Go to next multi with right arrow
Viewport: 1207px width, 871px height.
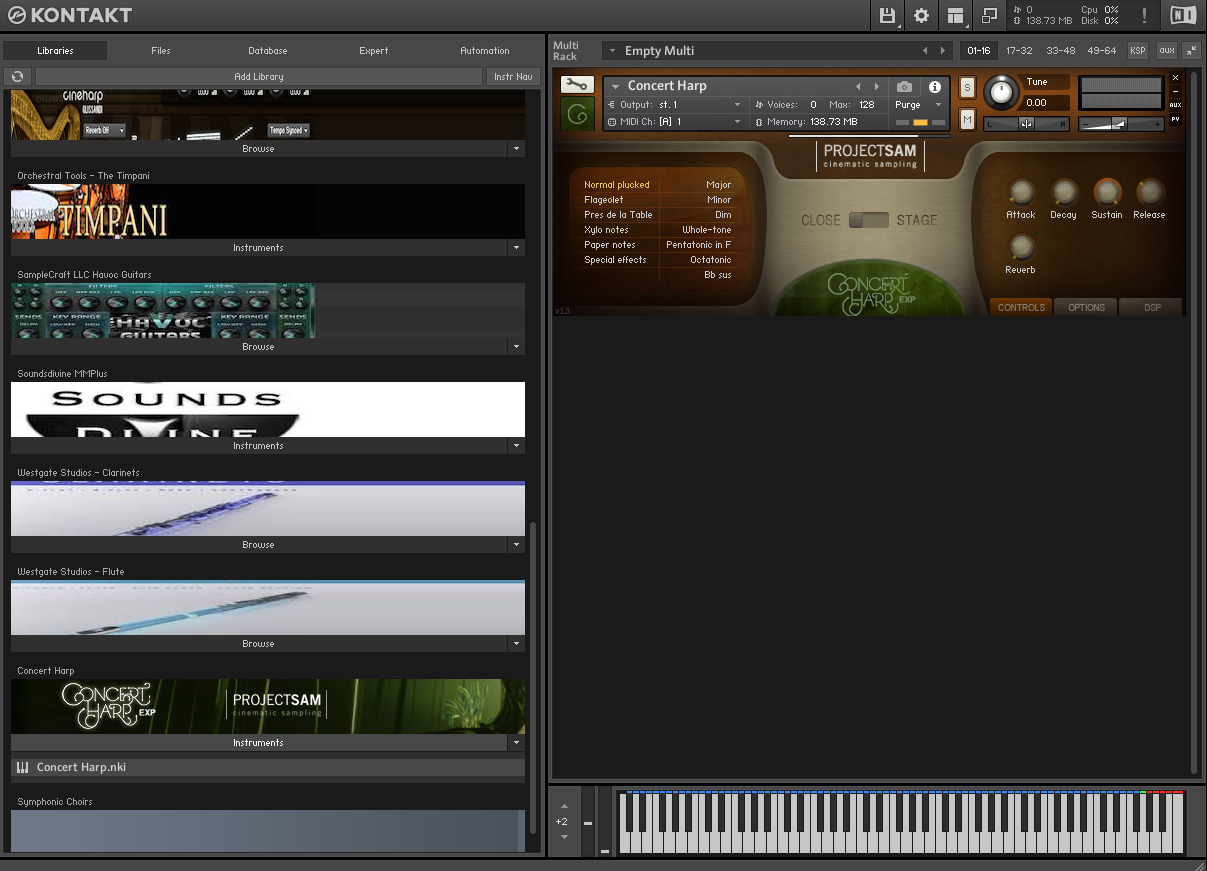[941, 50]
